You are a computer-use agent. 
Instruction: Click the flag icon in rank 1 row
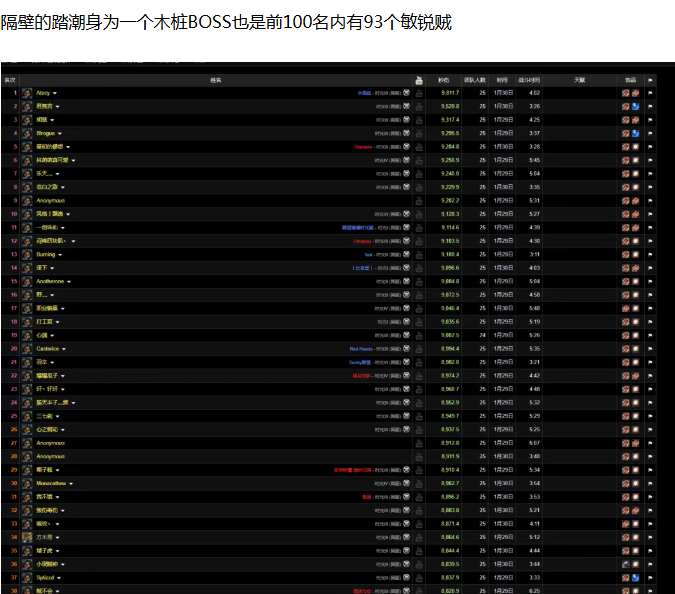pos(650,93)
